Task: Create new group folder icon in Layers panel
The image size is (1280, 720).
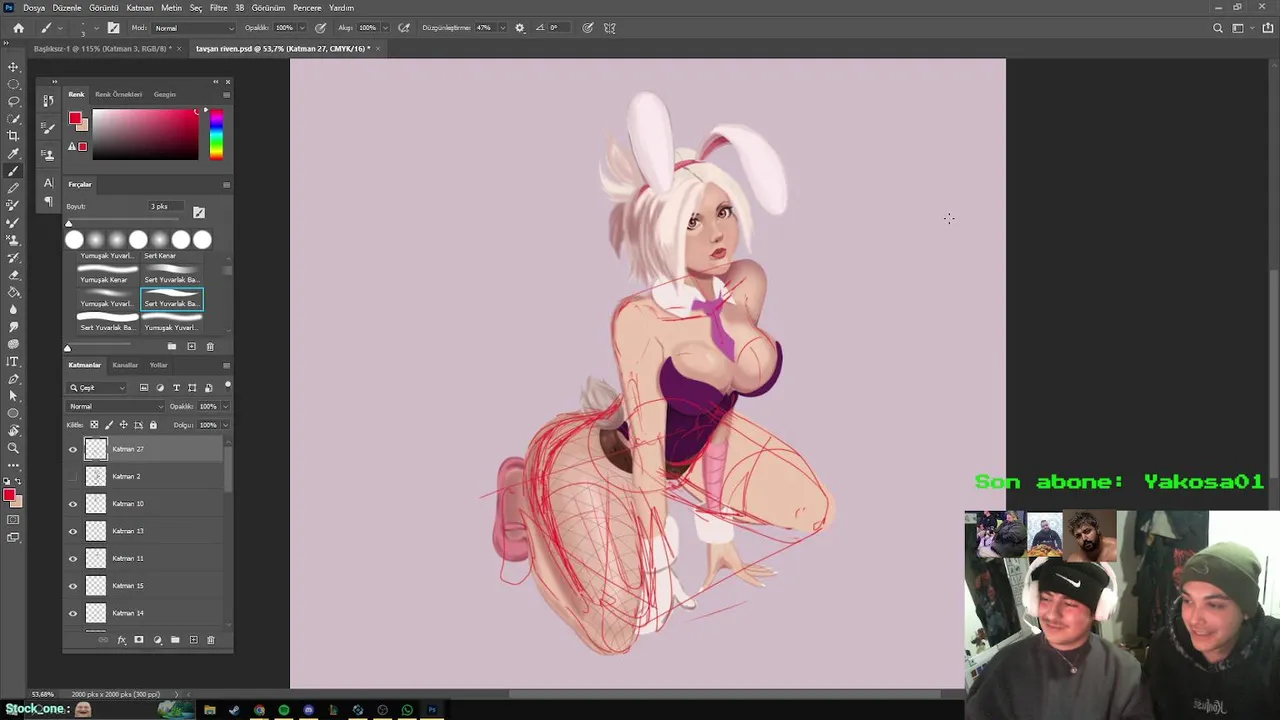Action: coord(175,640)
